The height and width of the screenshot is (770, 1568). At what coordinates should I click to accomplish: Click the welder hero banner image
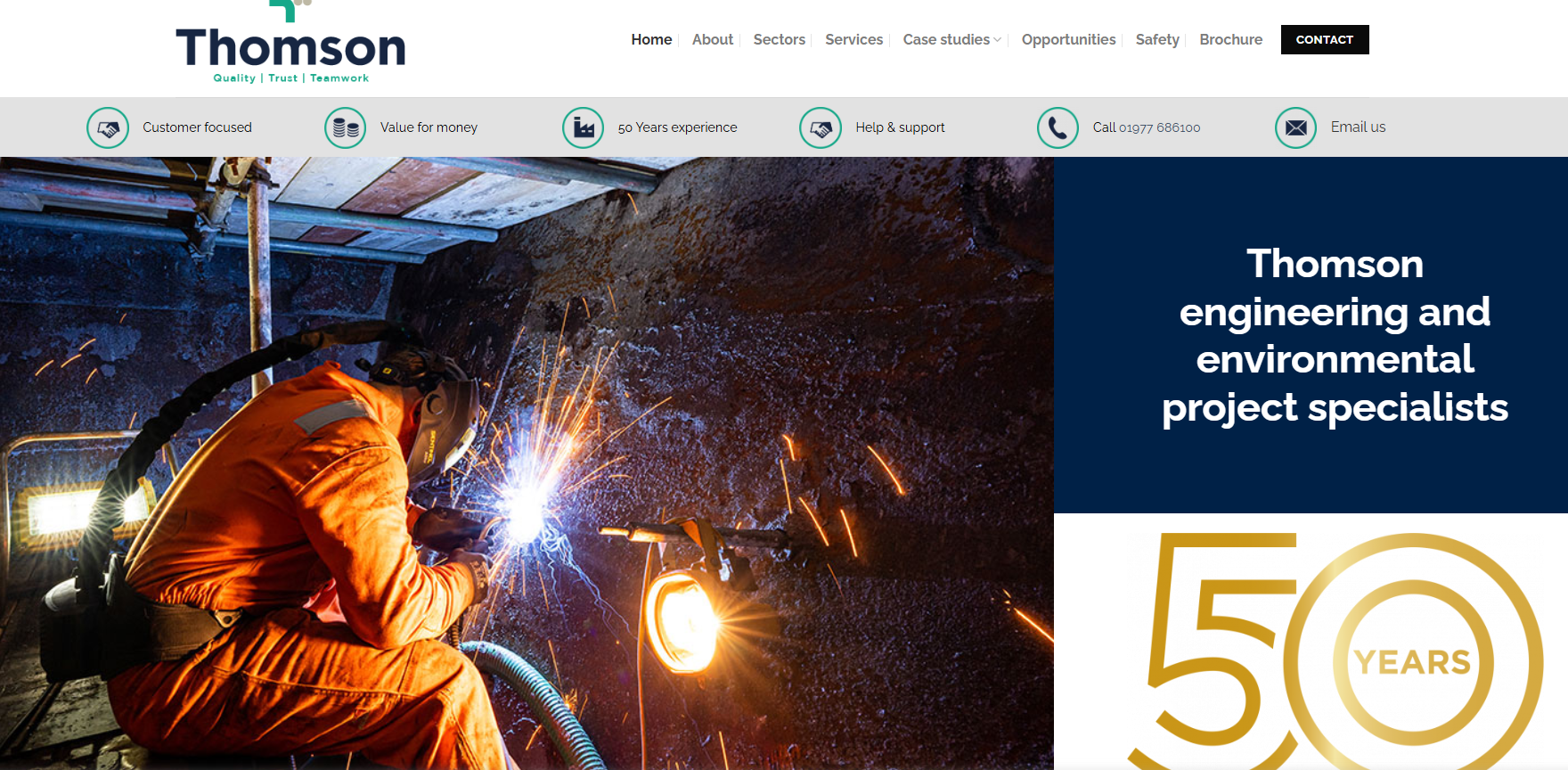pos(526,463)
